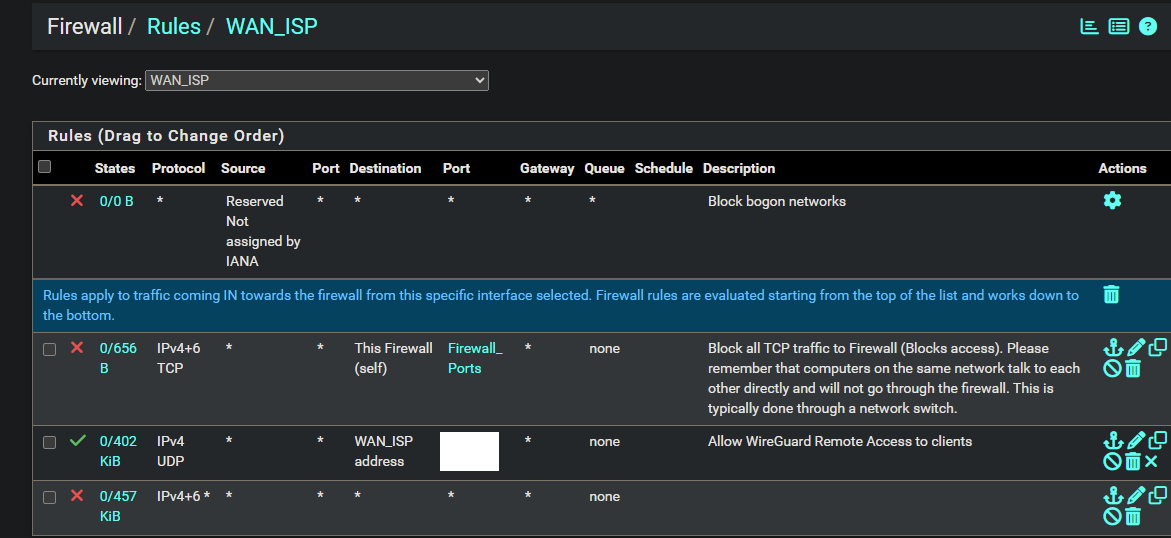Image resolution: width=1171 pixels, height=538 pixels.
Task: Copy the last IPv4+6 block-all rule
Action: [1158, 495]
